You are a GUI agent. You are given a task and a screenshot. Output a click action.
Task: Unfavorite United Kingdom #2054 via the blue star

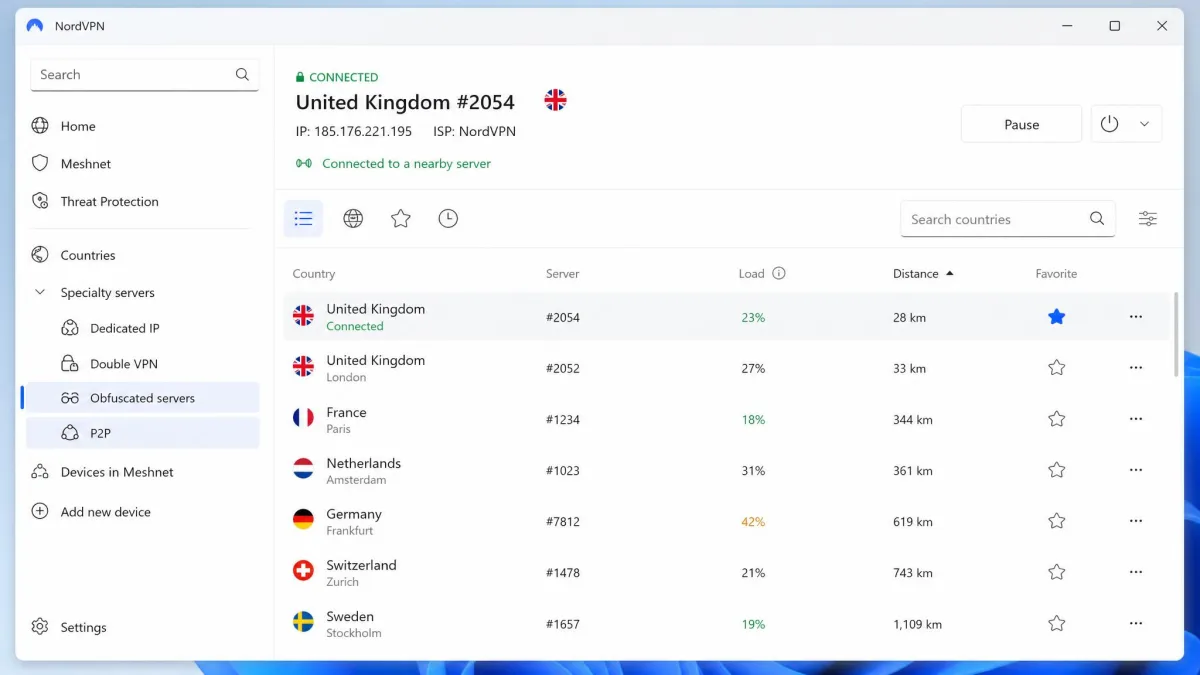tap(1056, 317)
